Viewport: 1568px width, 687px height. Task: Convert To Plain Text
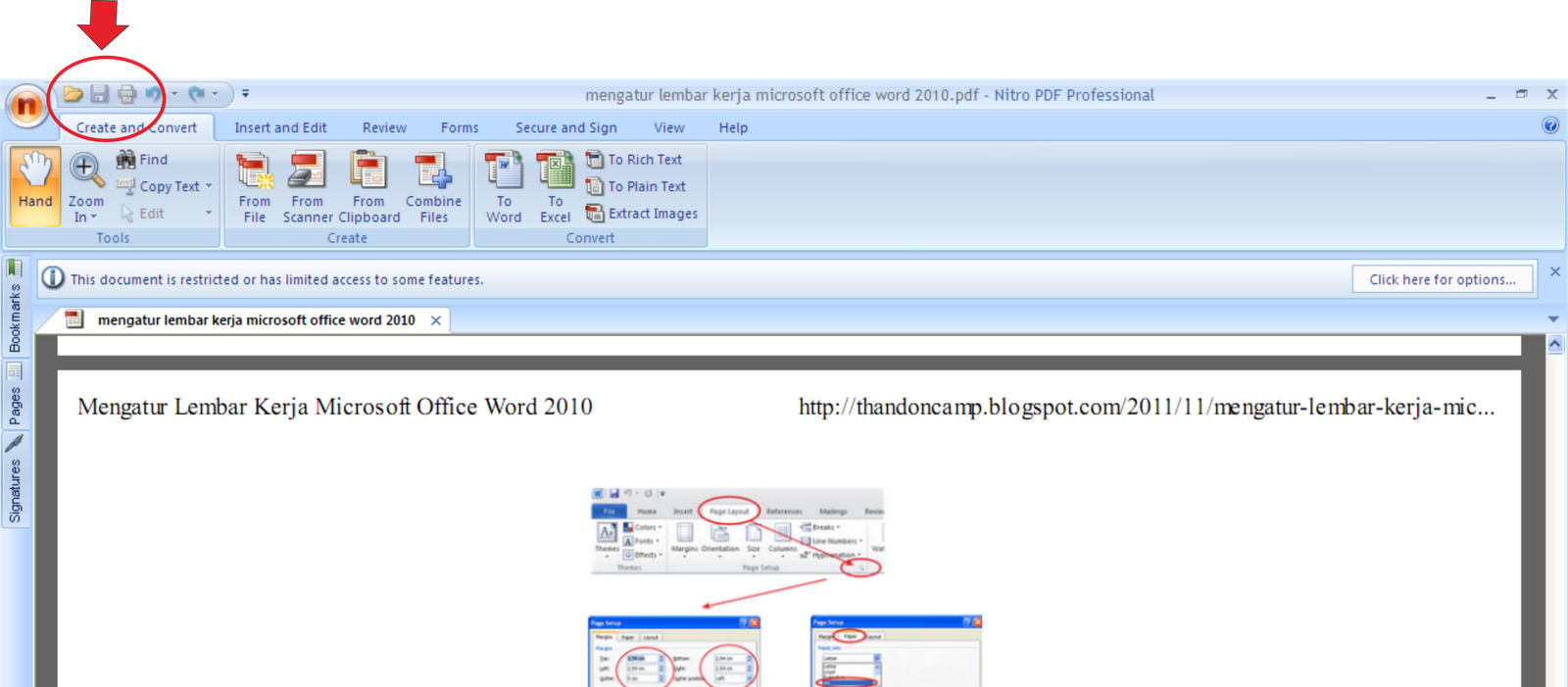point(636,186)
